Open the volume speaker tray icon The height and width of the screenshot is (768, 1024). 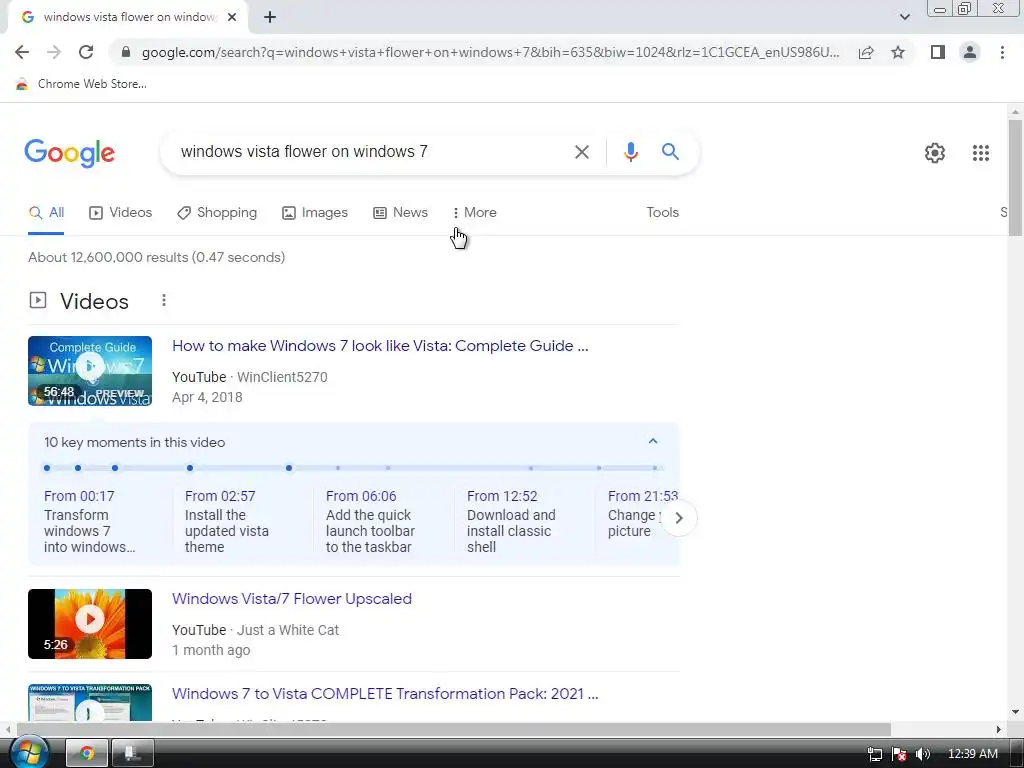pyautogui.click(x=922, y=754)
